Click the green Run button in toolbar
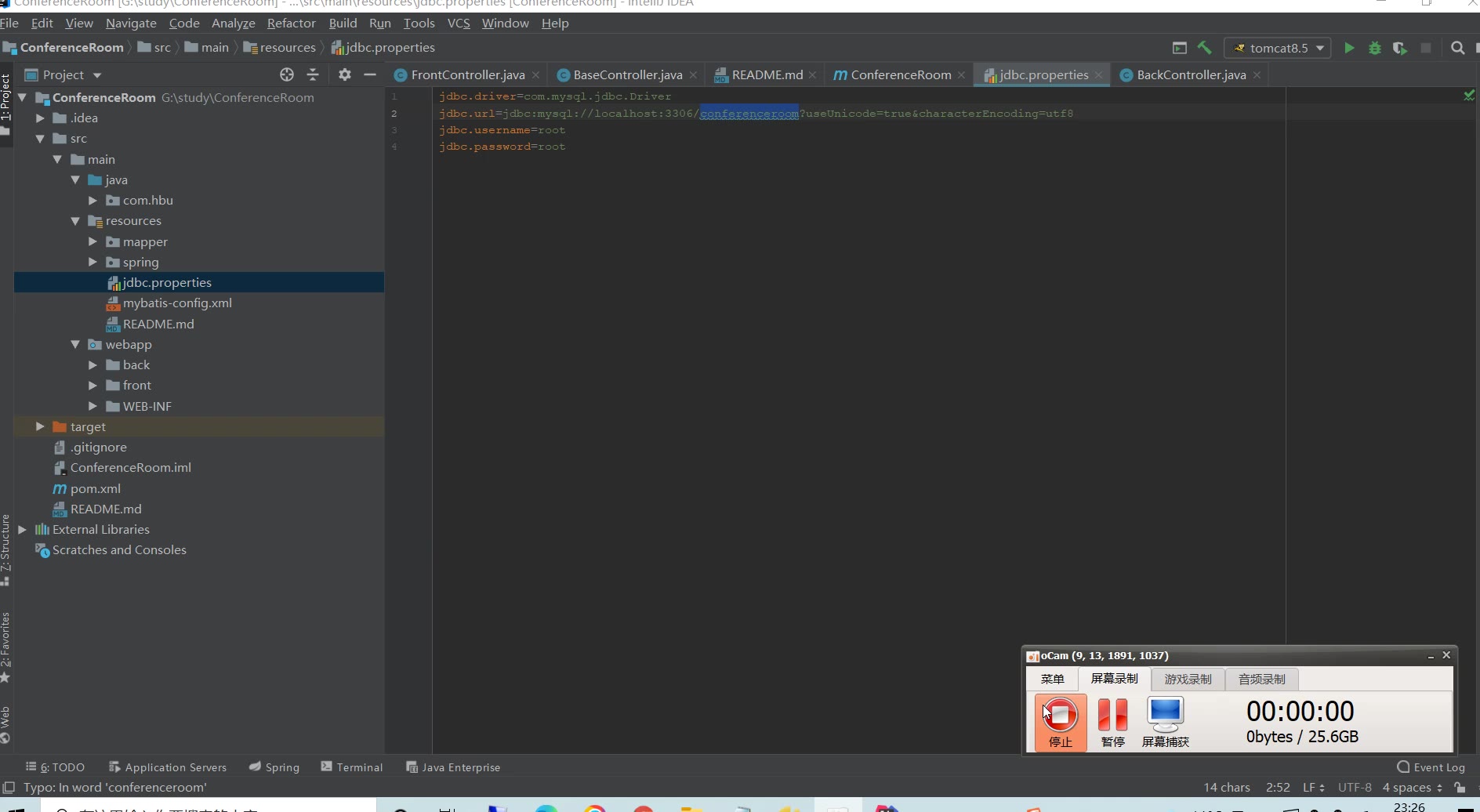Image resolution: width=1480 pixels, height=812 pixels. (1349, 48)
